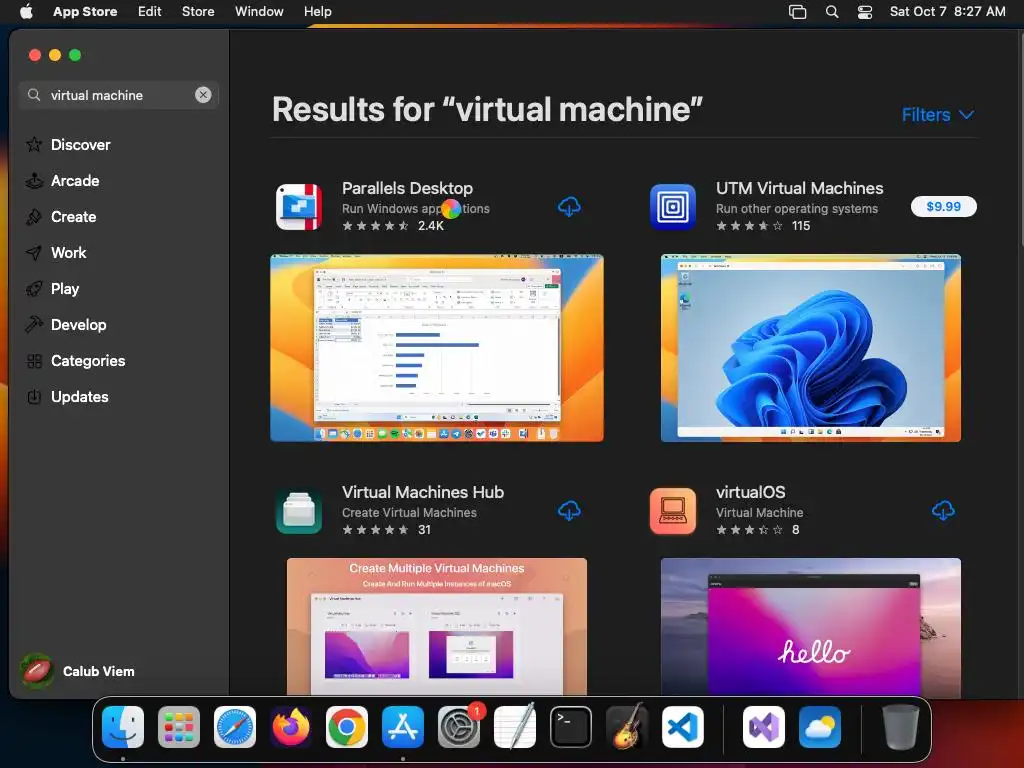Viewport: 1024px width, 768px height.
Task: Launch Visual Studio Code from the Dock
Action: pos(682,727)
